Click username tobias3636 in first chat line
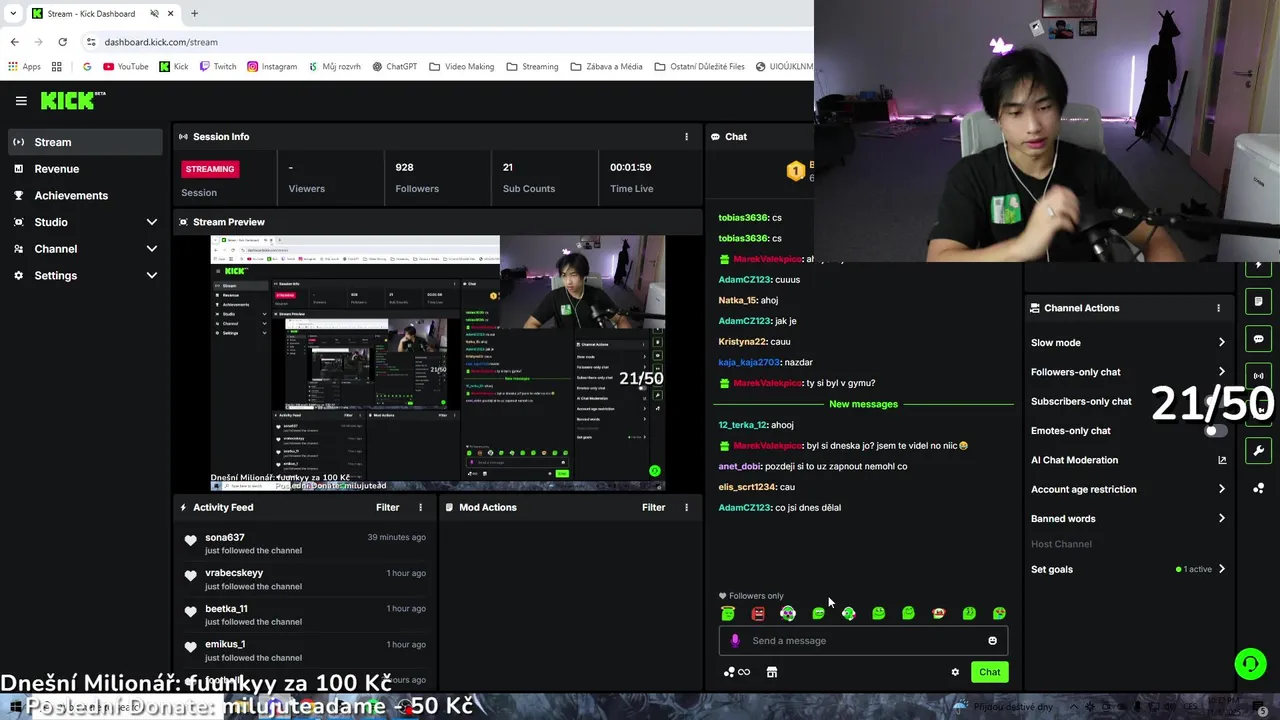 742,218
